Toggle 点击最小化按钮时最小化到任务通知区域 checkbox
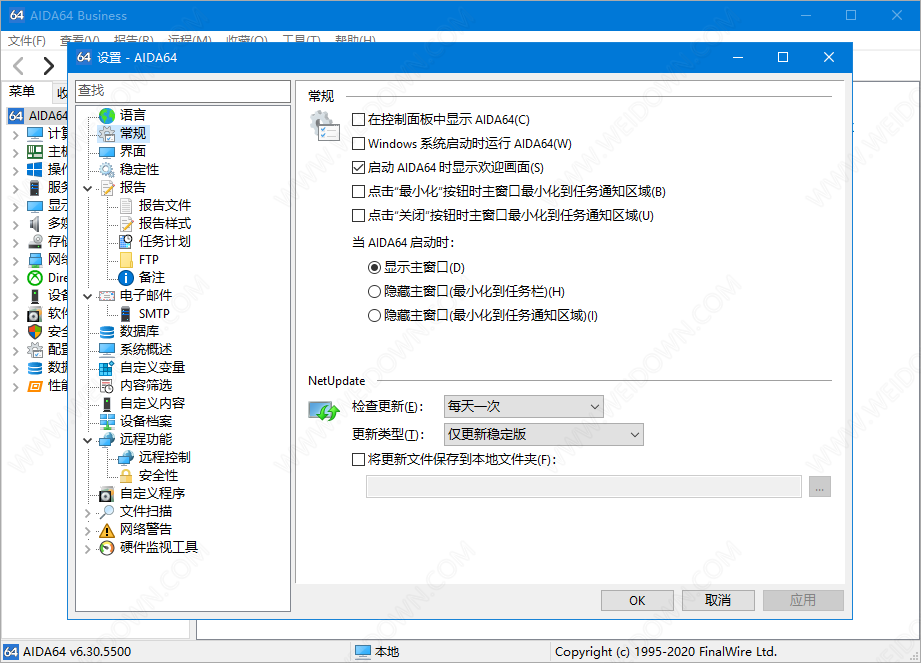 (358, 192)
